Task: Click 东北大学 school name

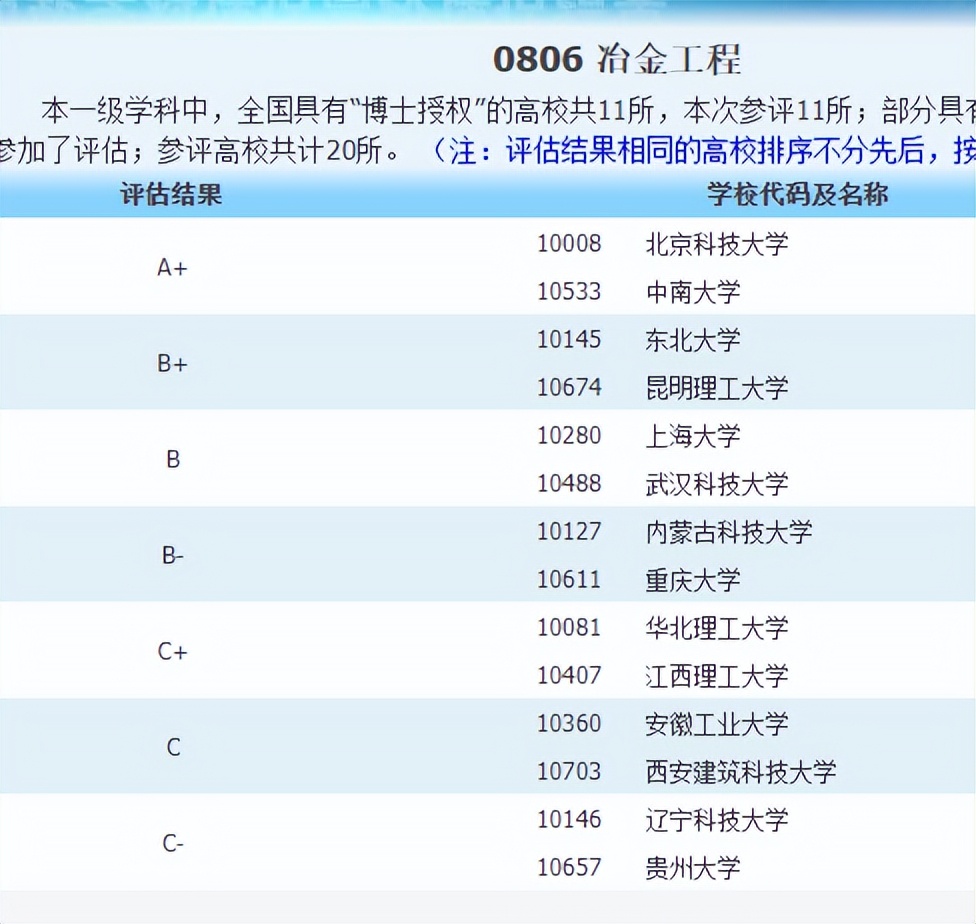Action: coord(693,339)
